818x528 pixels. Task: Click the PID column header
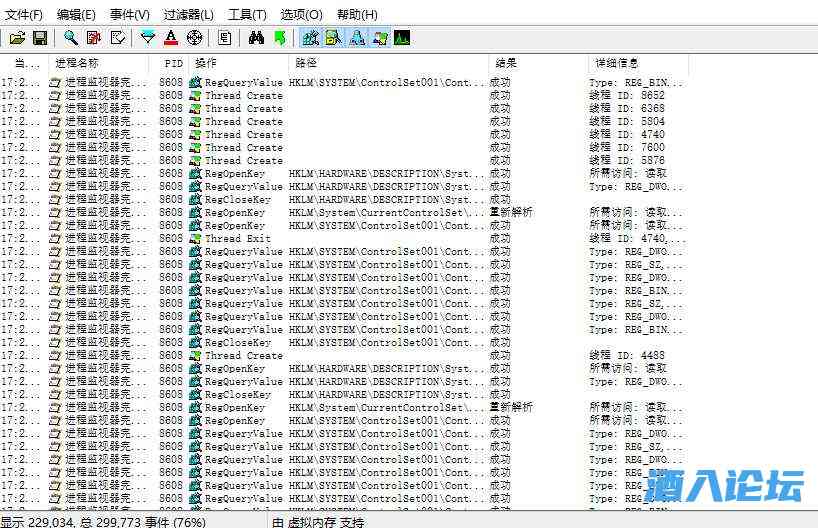click(x=171, y=63)
